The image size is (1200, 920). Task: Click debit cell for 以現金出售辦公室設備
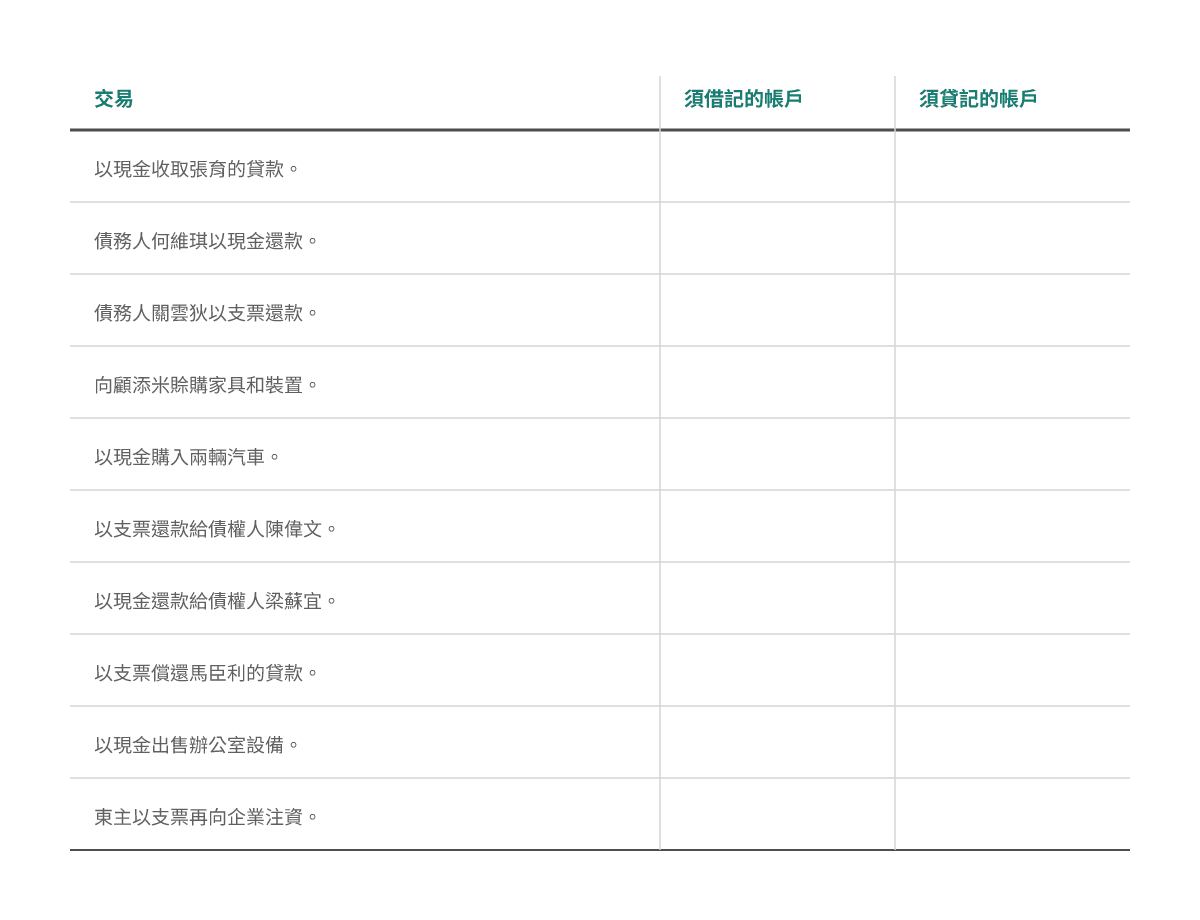pyautogui.click(x=778, y=743)
